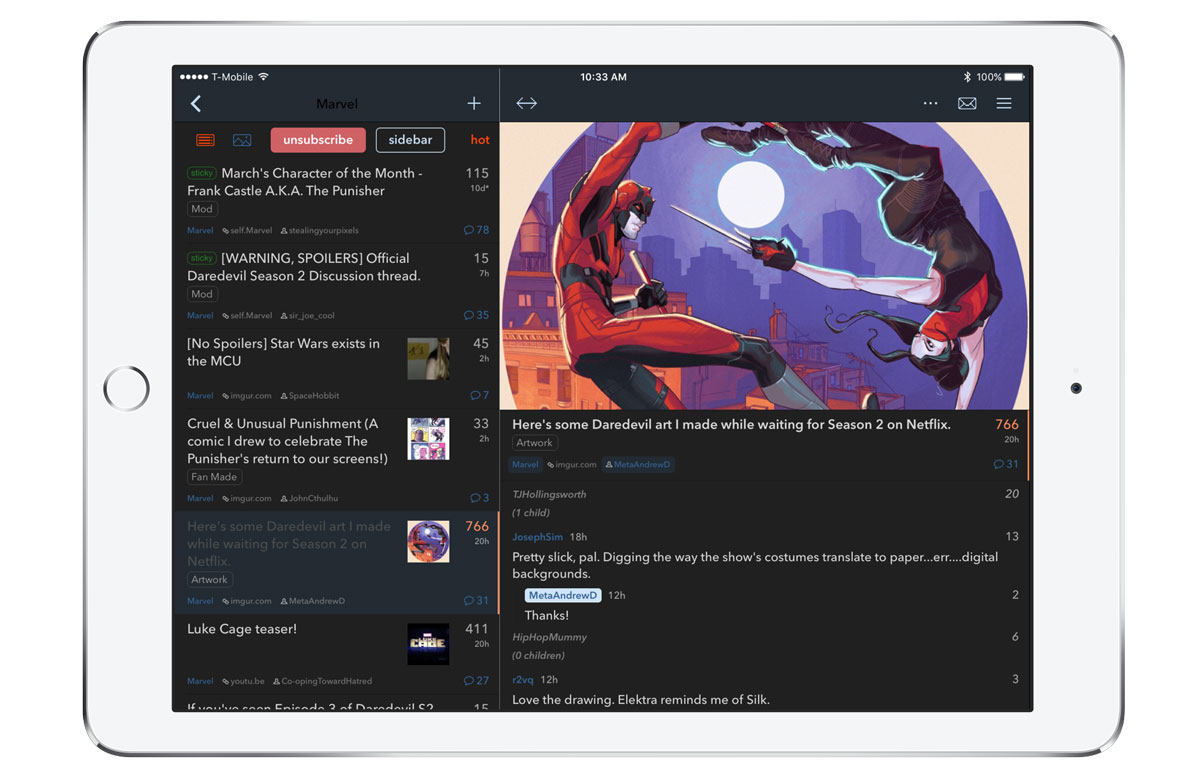Open user SpaceHobbit profile

(x=310, y=396)
